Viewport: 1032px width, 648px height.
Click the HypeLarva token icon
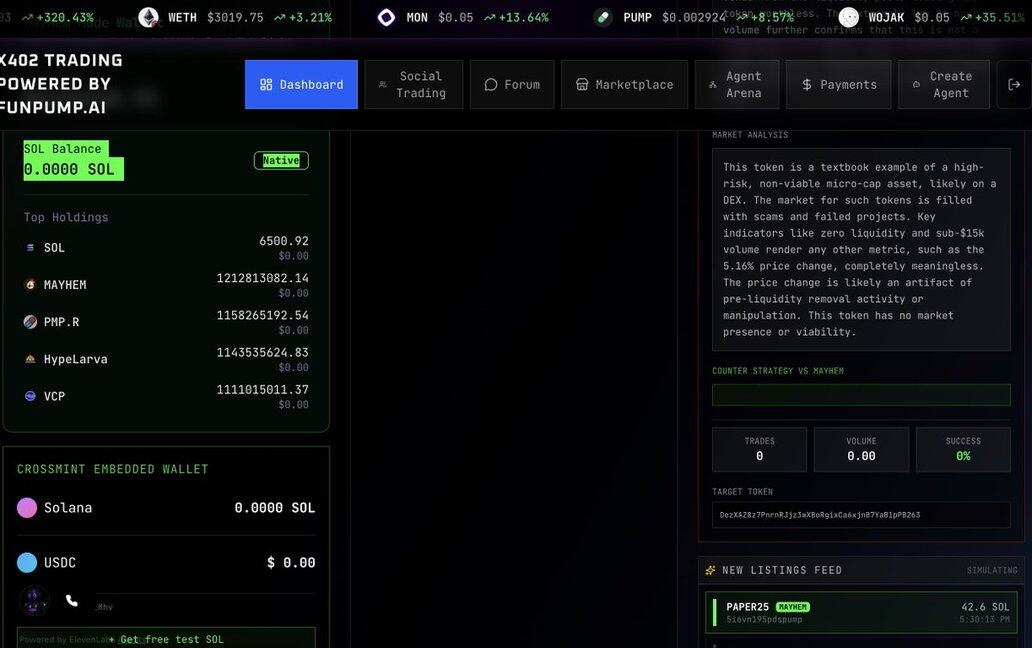pos(30,359)
